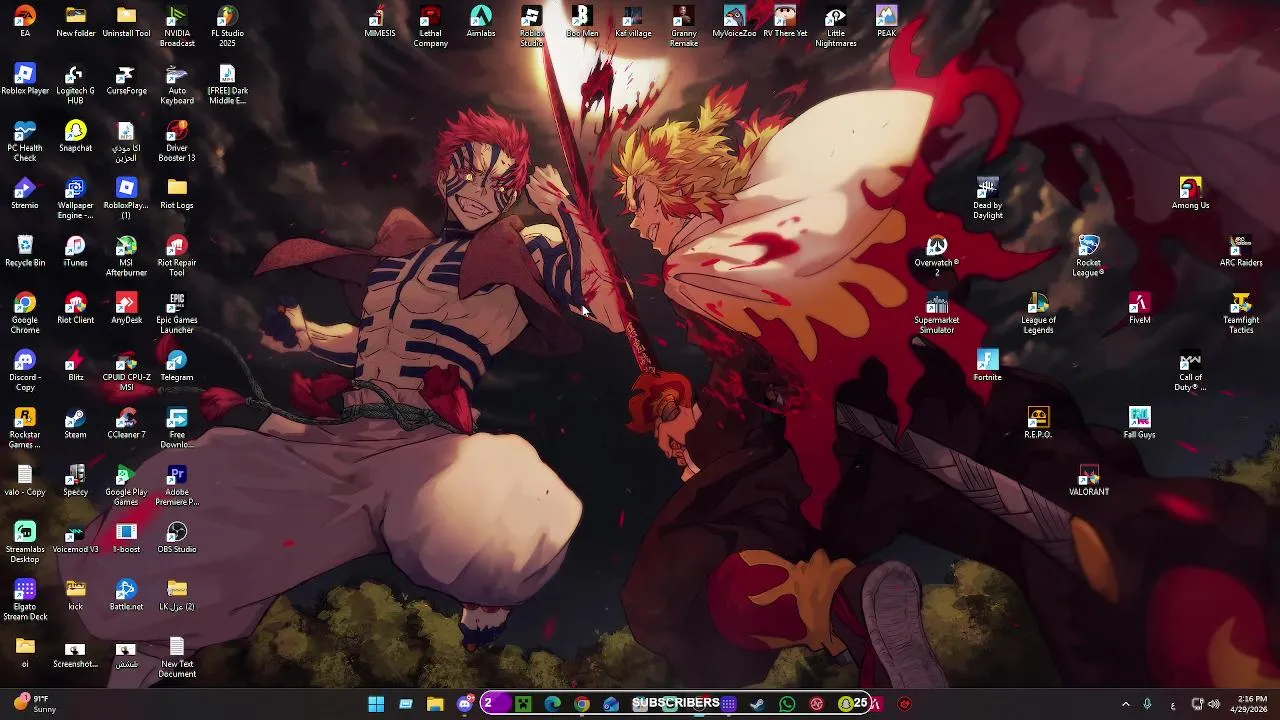The width and height of the screenshot is (1280, 720).
Task: Open New Text Document file
Action: pos(177,657)
